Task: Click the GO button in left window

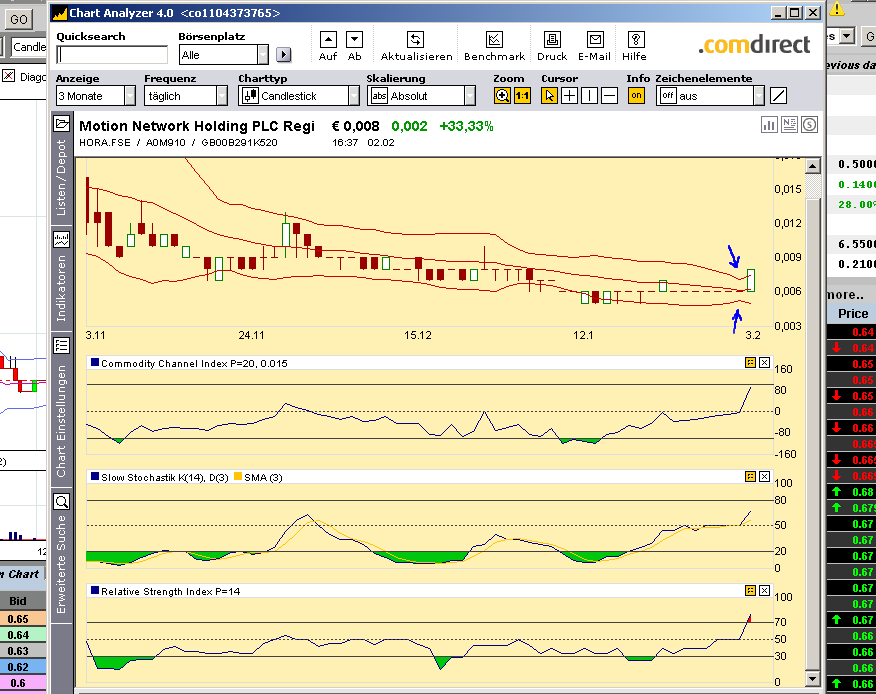Action: pos(18,20)
